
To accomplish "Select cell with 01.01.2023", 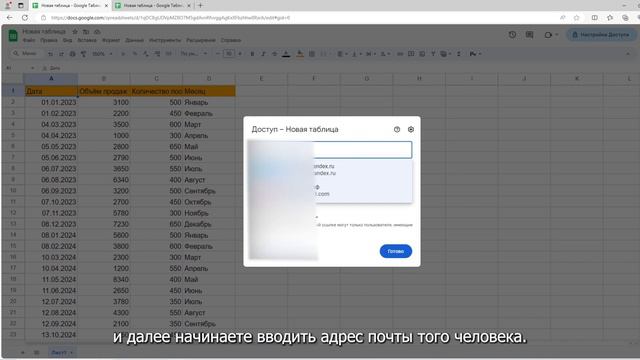I will click(x=51, y=102).
